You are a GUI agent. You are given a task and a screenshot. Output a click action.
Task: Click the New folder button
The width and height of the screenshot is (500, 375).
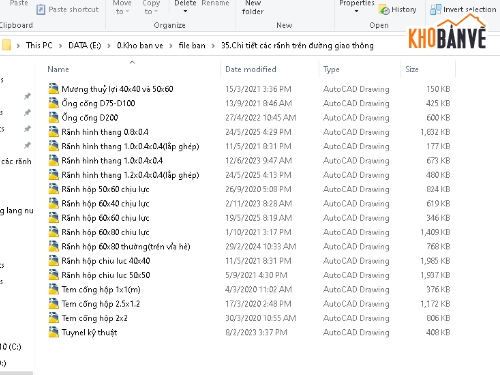[253, 7]
